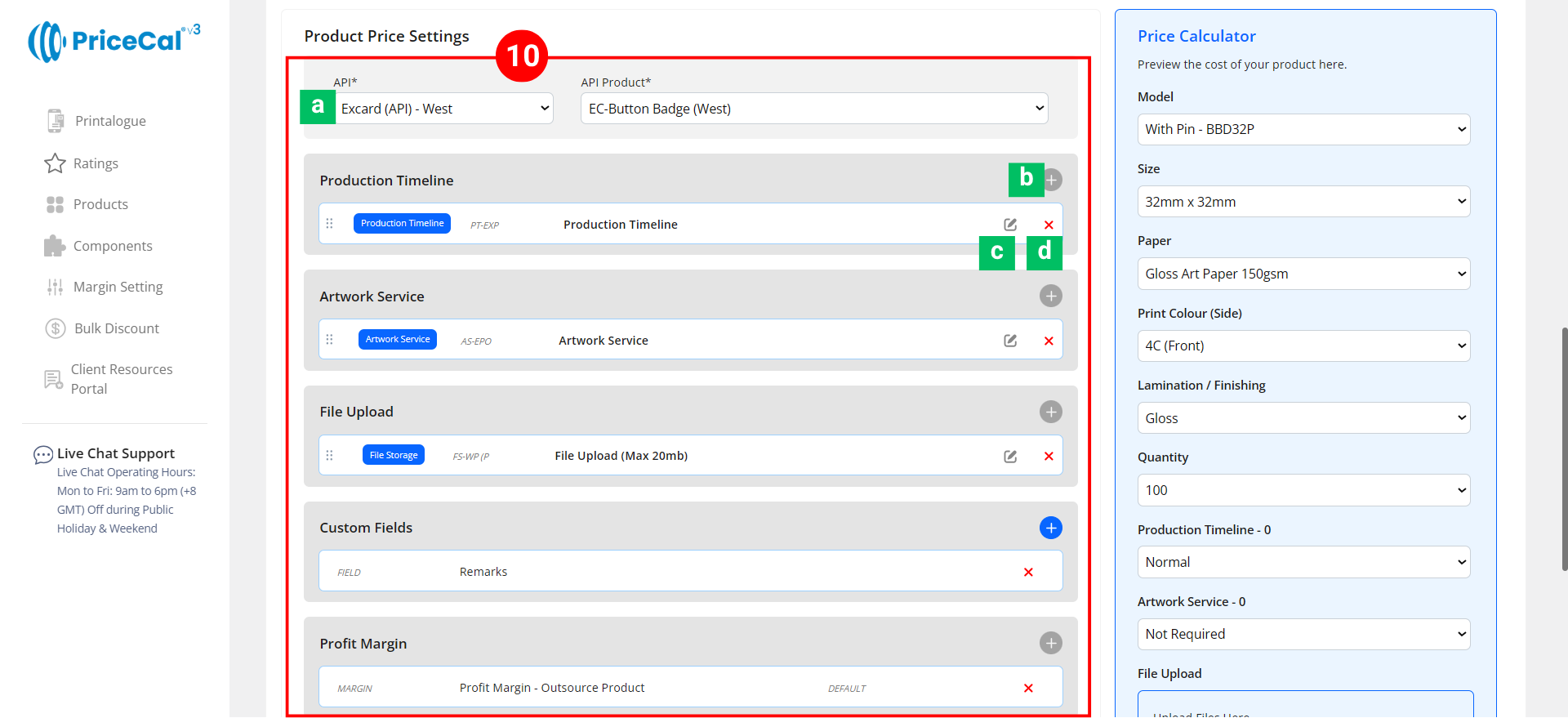Open Printalogue in the sidebar

coord(109,121)
